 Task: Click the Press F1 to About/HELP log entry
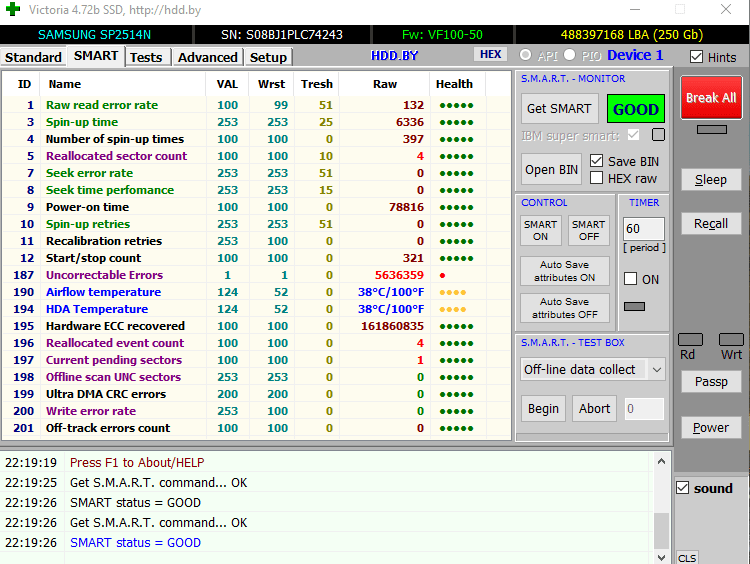(x=137, y=463)
